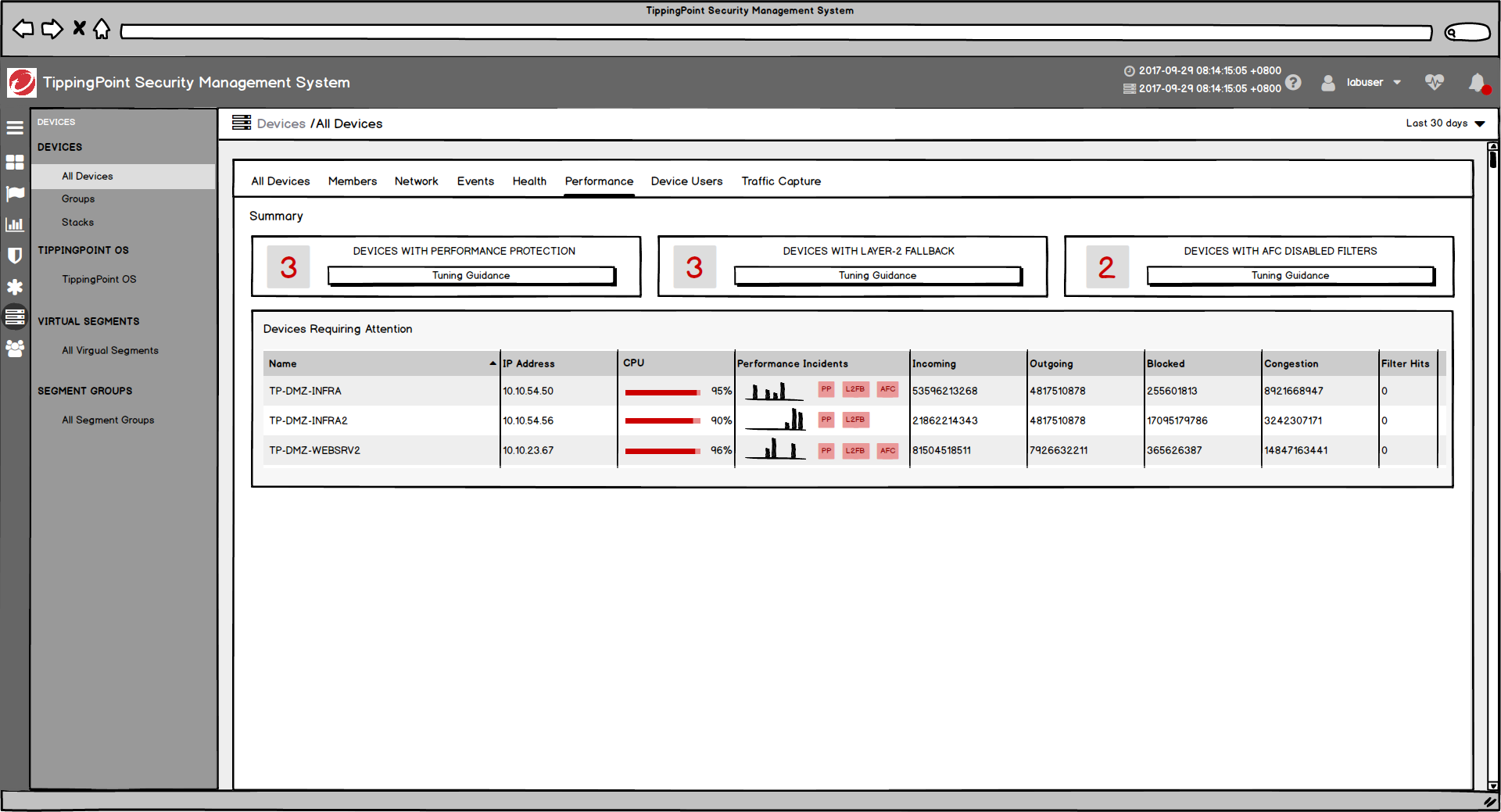Click the browser search box
The width and height of the screenshot is (1501, 812).
pyautogui.click(x=1467, y=32)
